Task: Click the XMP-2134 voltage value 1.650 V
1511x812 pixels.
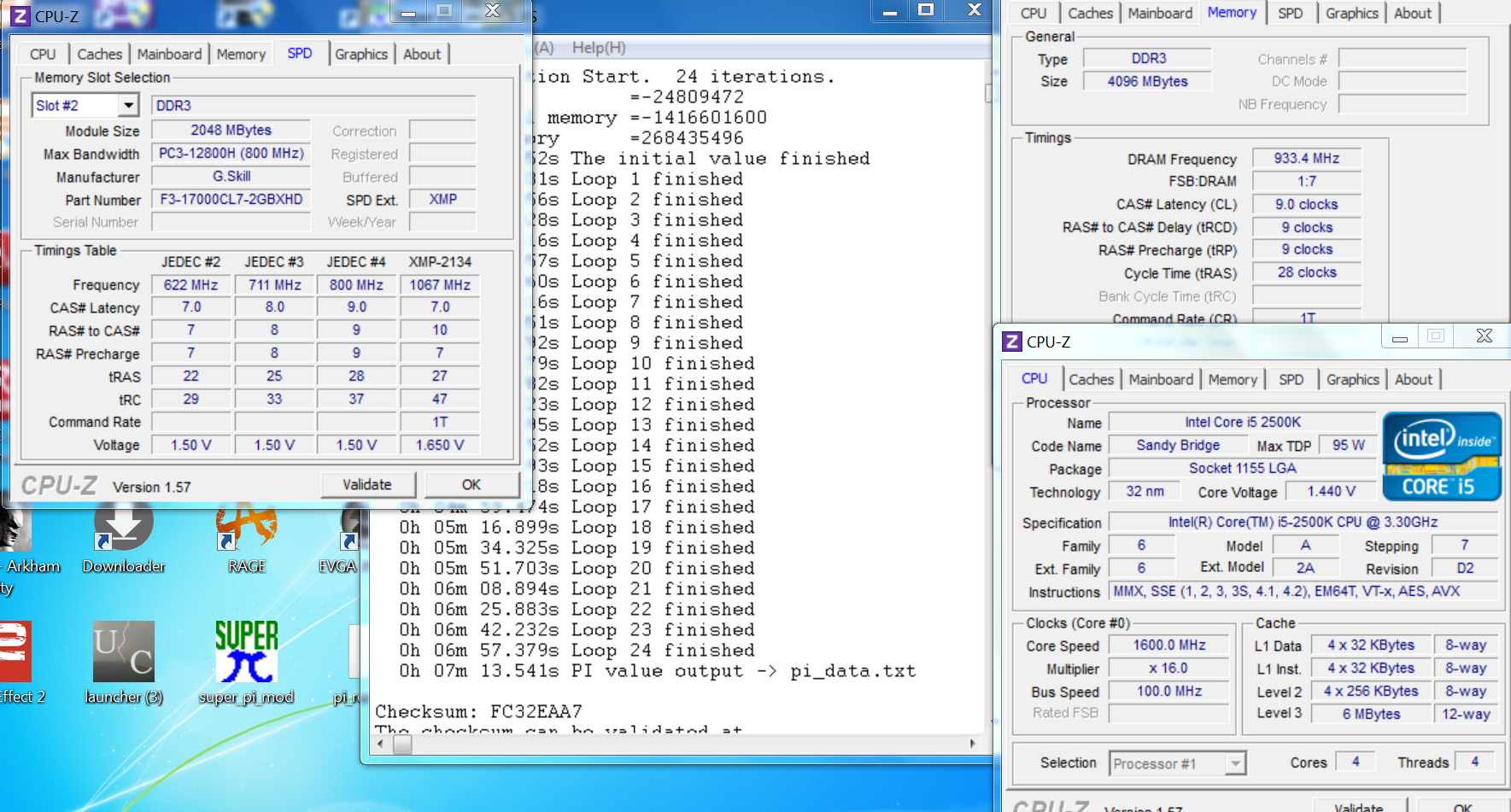Action: [x=440, y=445]
